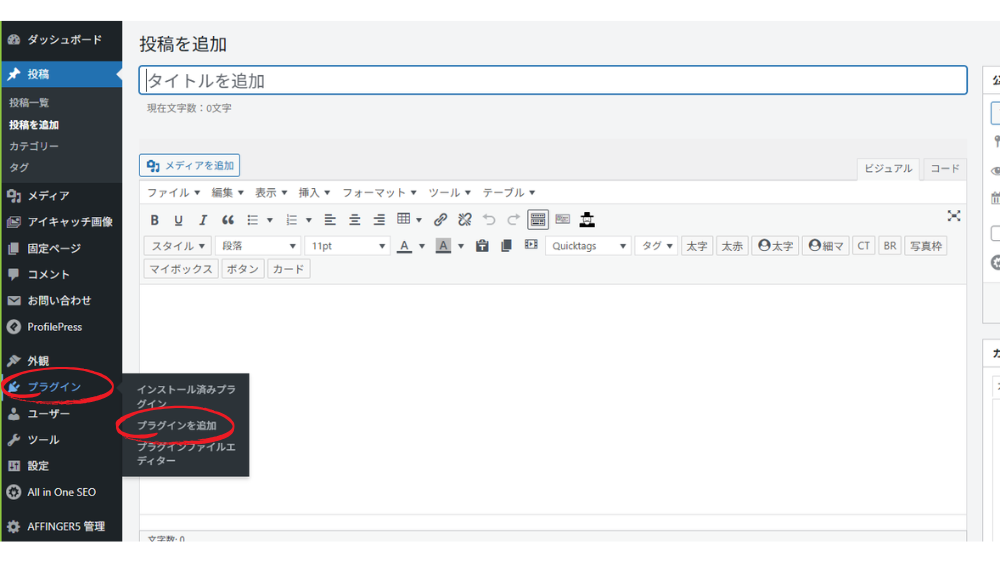Click the table insert icon
Screen dimensions: 1000x562
coord(404,219)
